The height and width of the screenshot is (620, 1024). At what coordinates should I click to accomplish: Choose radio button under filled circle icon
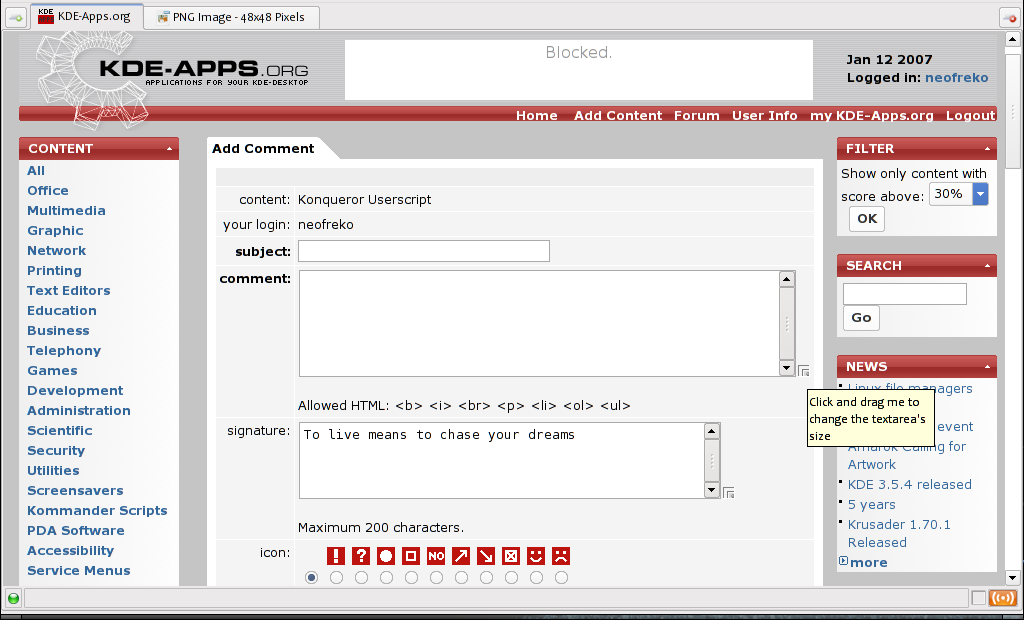tap(387, 578)
